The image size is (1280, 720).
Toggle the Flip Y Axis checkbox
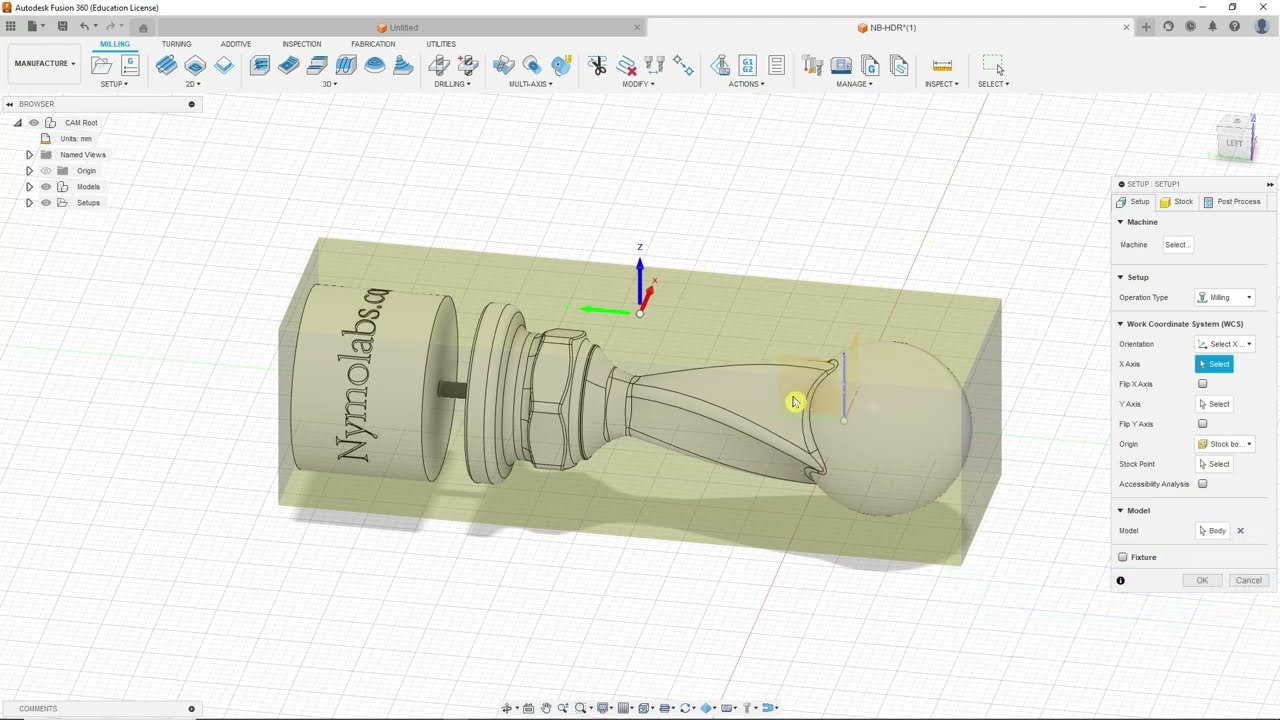point(1202,424)
